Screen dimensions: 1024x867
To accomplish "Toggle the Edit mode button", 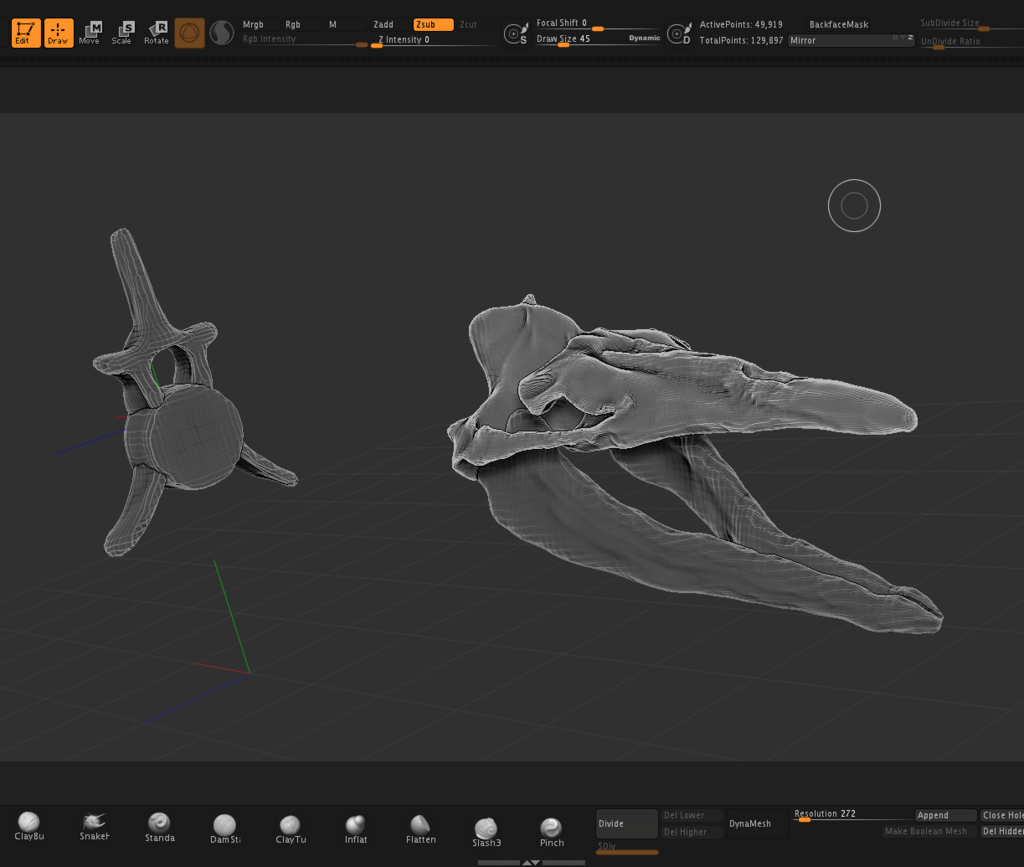I will tap(25, 33).
